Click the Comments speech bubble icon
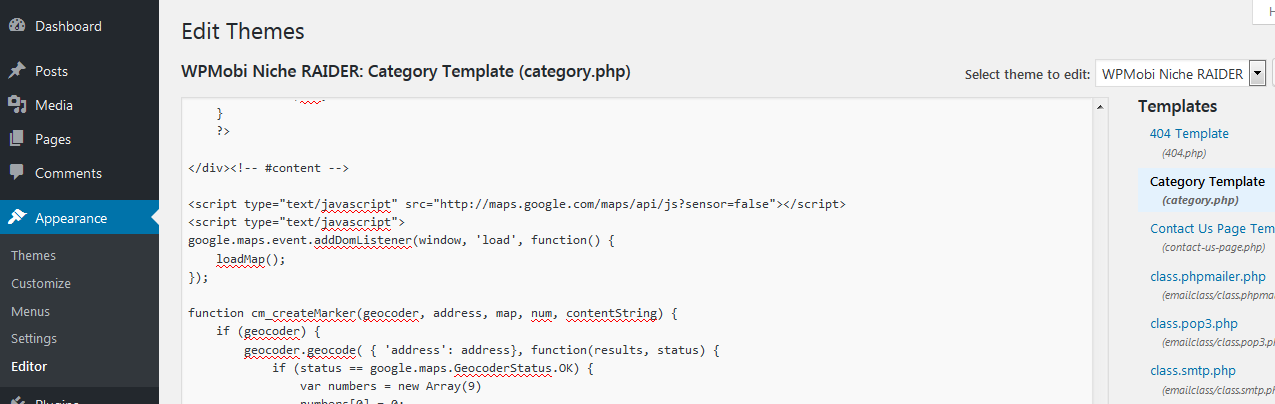Image resolution: width=1275 pixels, height=404 pixels. click(x=16, y=173)
